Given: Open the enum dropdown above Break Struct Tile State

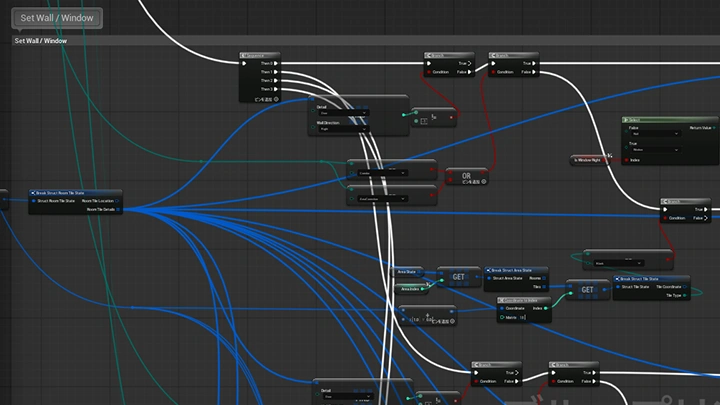Looking at the screenshot, I should 618,264.
